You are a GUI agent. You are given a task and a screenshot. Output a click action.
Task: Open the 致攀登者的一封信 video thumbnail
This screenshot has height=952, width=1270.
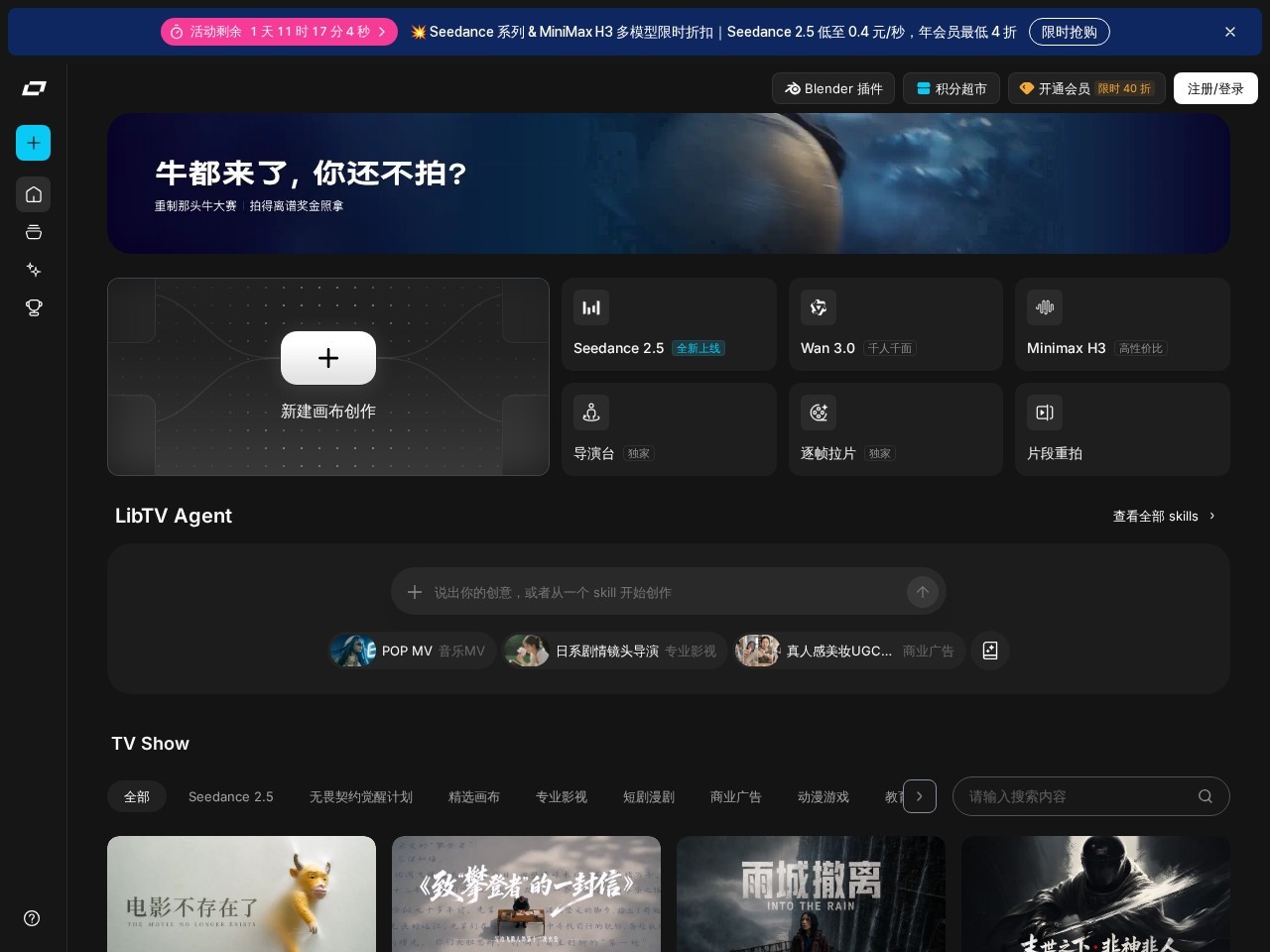click(x=526, y=894)
